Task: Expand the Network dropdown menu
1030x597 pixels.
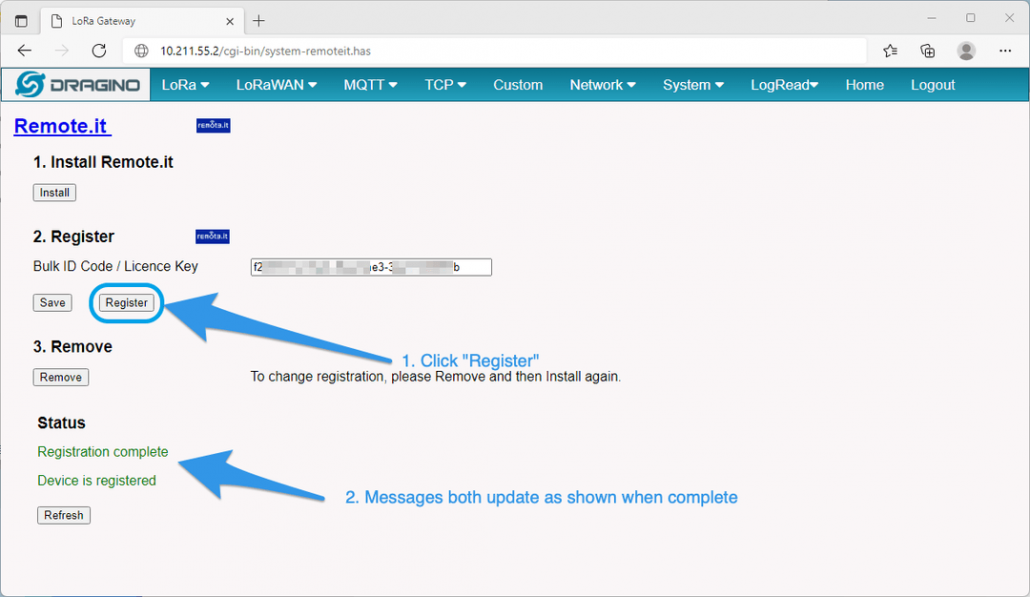Action: (x=602, y=85)
